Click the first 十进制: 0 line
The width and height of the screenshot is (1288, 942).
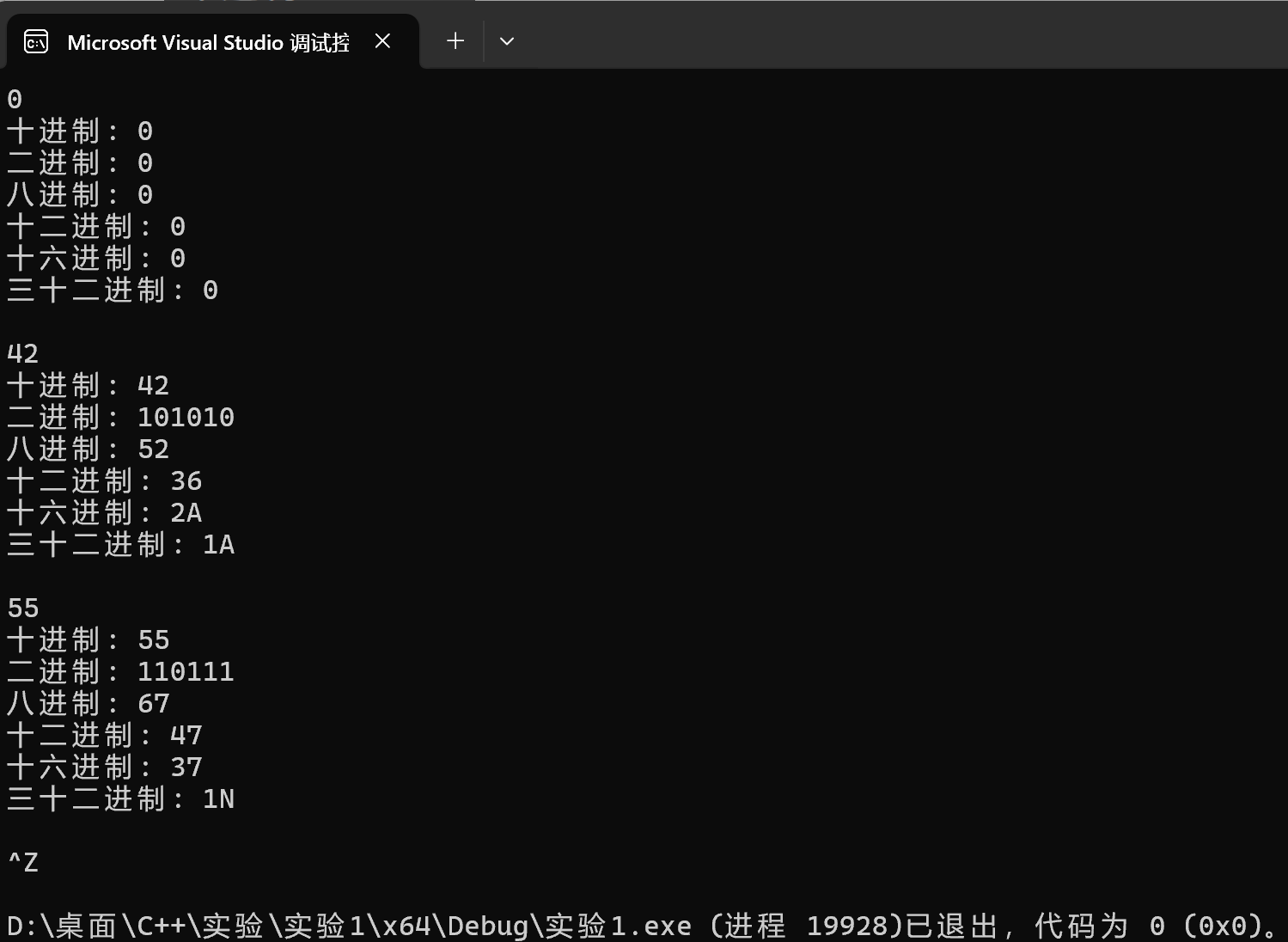[x=79, y=131]
